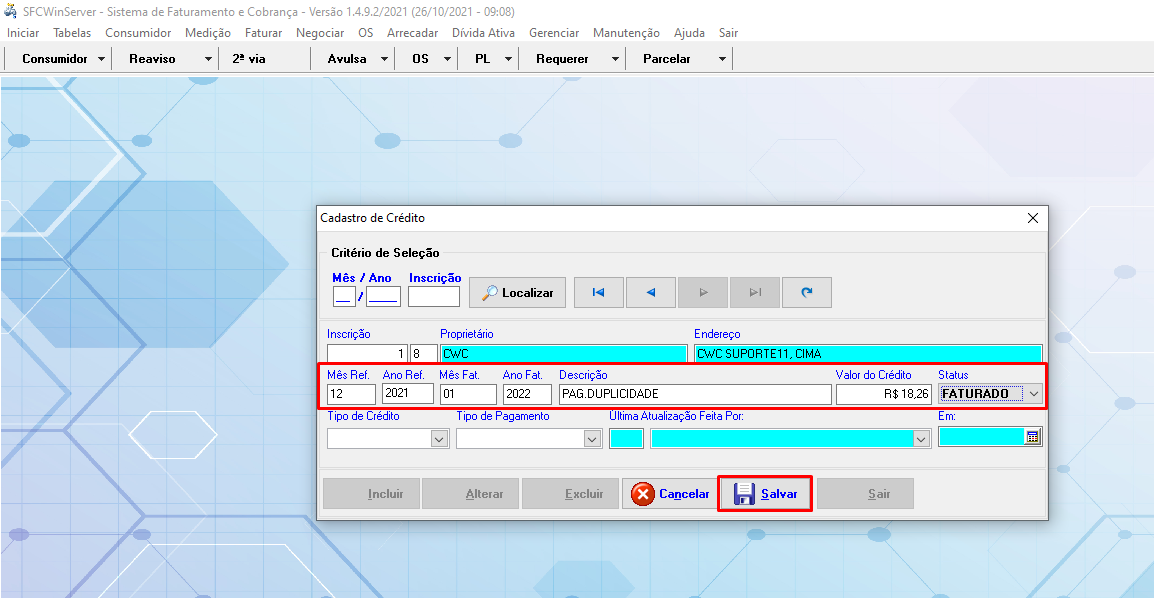Click the refresh arrow icon button
1154x598 pixels.
coord(807,292)
